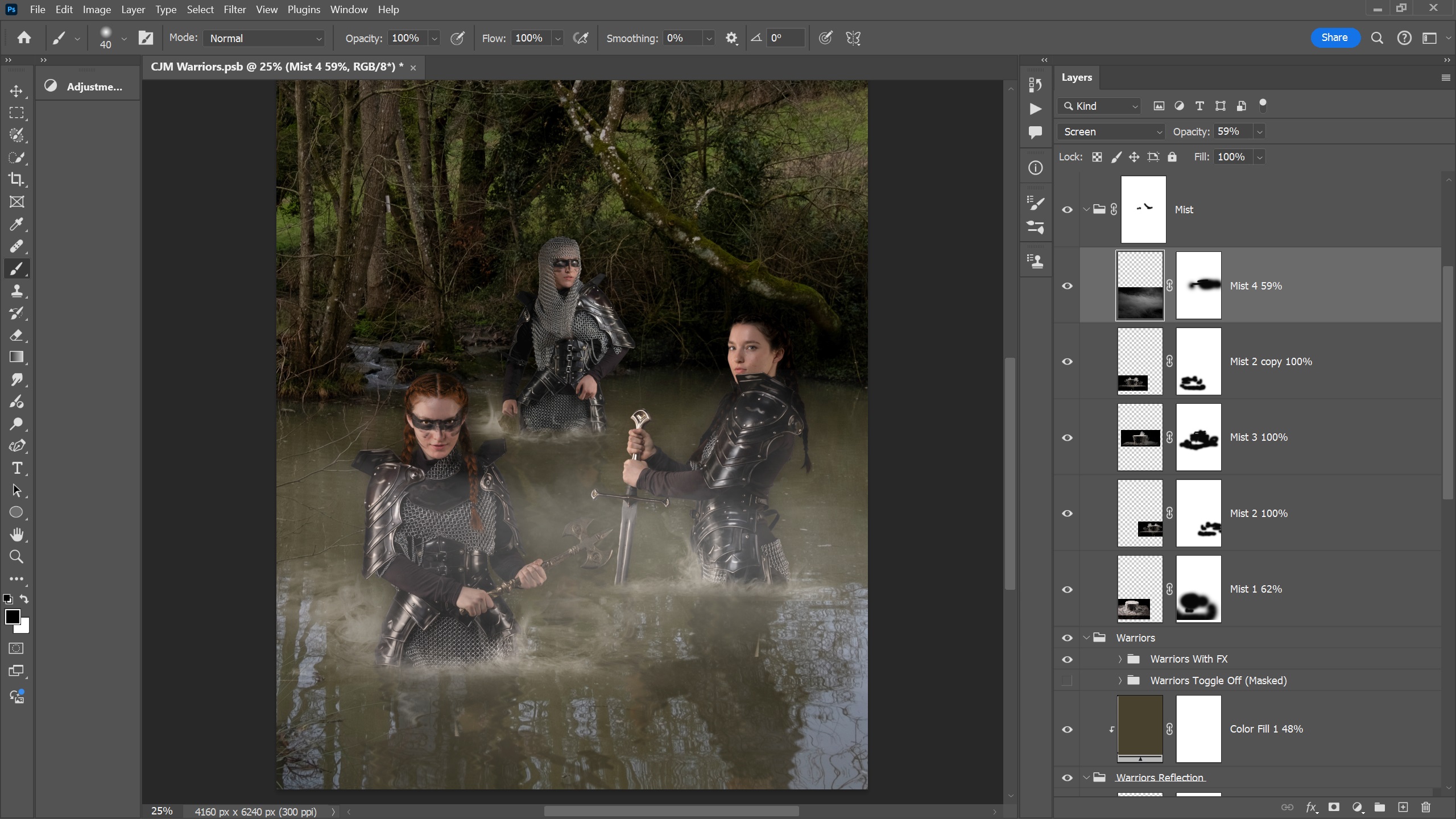
Task: Select the Zoom tool in toolbar
Action: 16,557
